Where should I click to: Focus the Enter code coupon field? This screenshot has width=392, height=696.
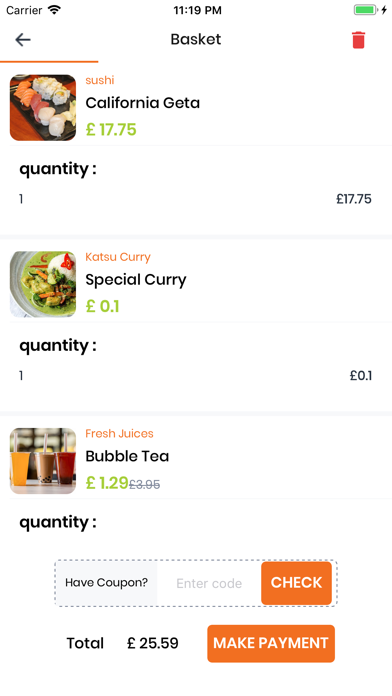(209, 583)
